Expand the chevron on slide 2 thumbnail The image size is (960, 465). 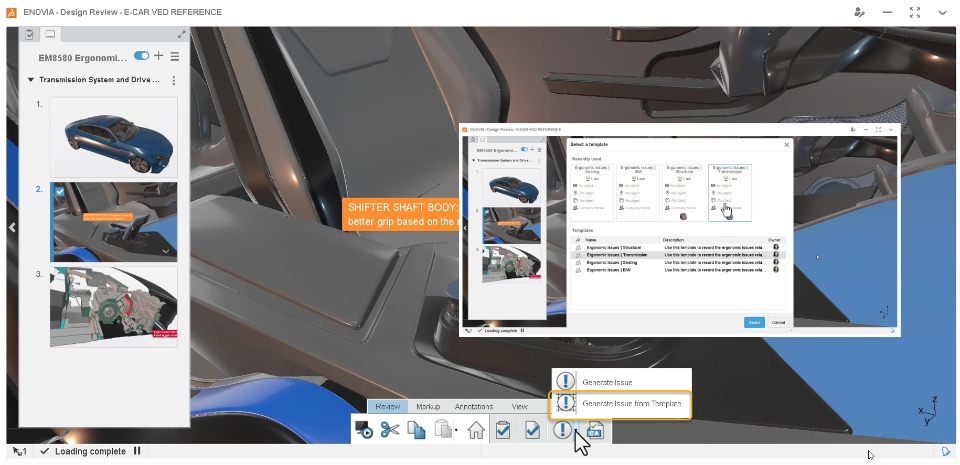point(166,251)
